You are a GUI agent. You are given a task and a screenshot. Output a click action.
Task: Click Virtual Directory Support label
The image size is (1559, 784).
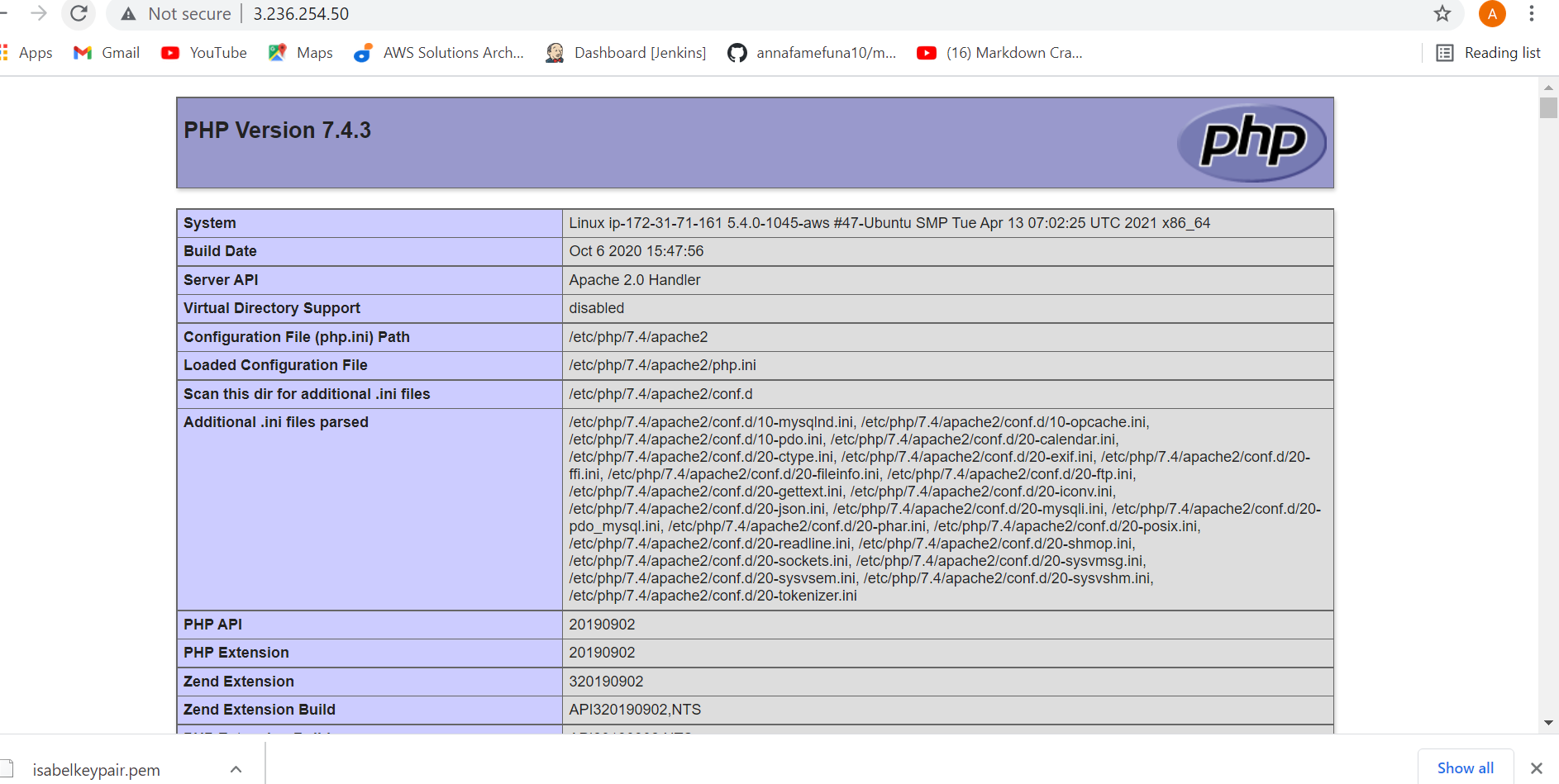coord(272,308)
